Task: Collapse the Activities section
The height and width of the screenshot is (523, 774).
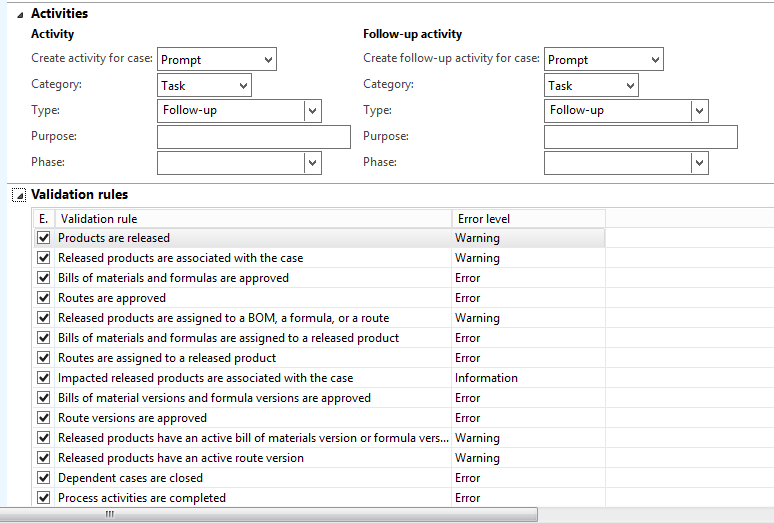Action: (x=20, y=14)
